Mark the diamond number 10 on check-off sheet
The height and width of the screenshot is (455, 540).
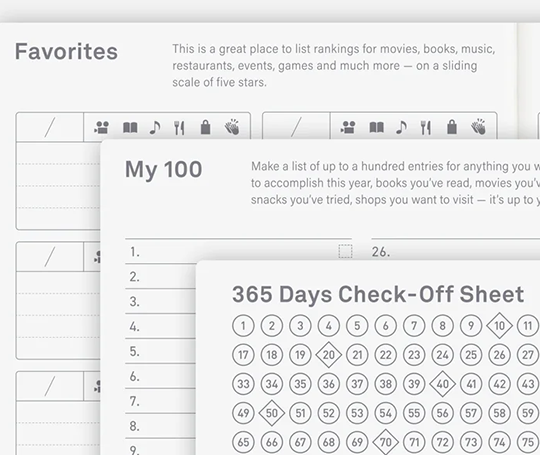499,325
